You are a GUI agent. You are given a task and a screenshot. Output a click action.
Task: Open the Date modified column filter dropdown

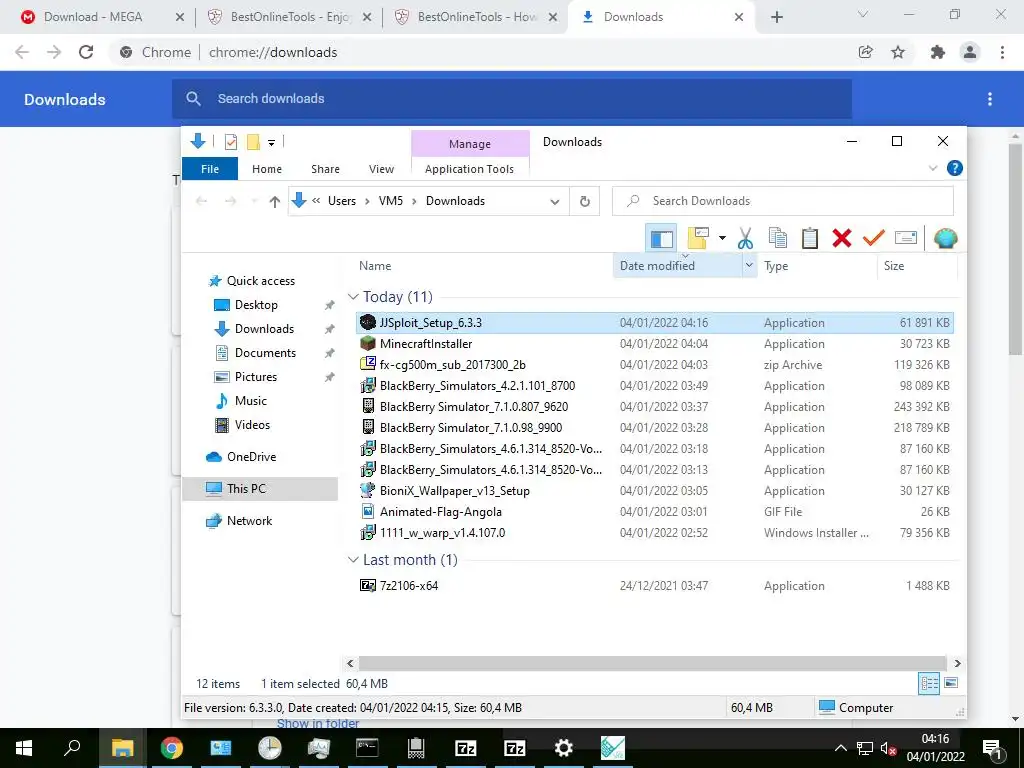pos(749,265)
